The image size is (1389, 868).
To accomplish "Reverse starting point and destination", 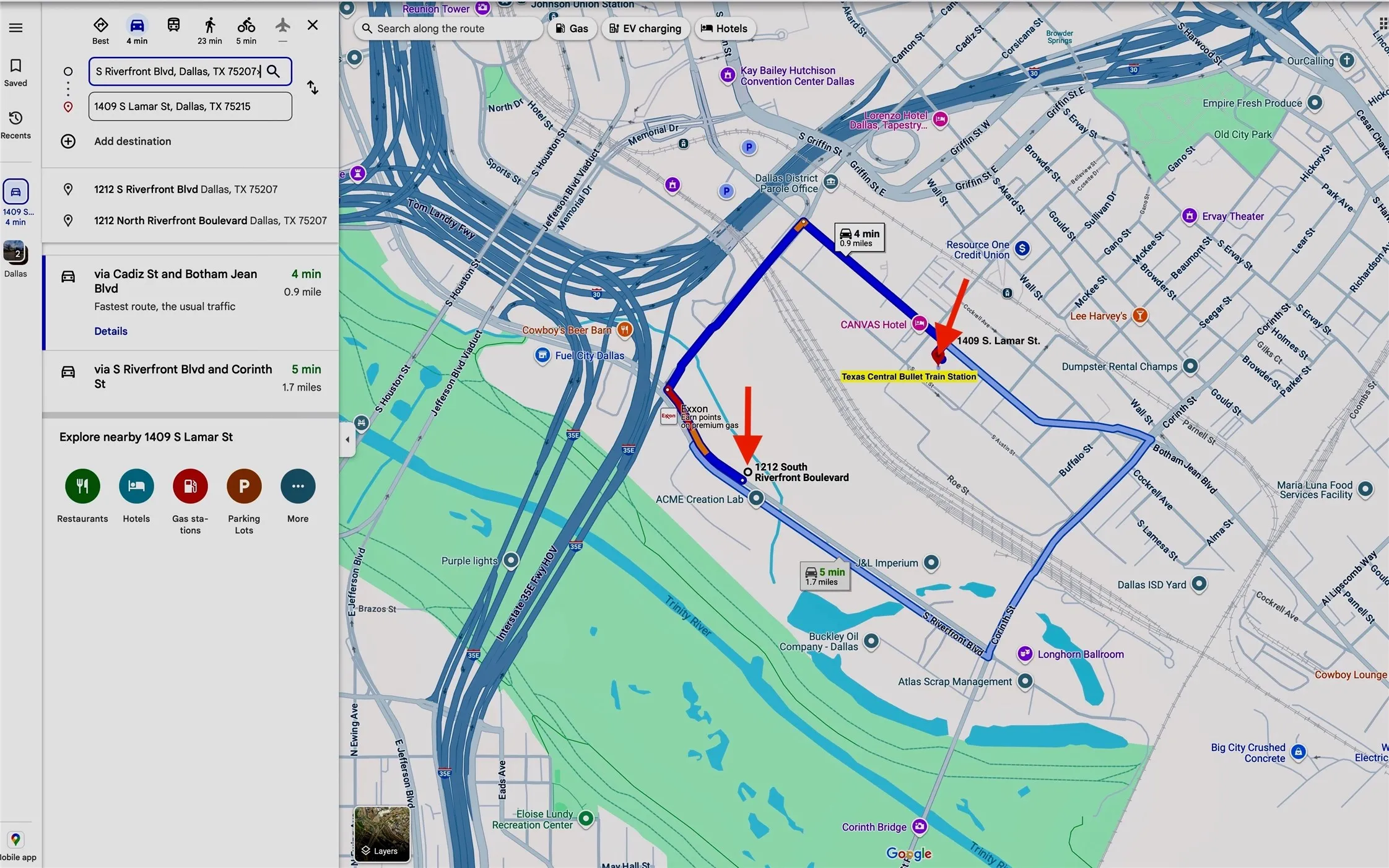I will 313,87.
